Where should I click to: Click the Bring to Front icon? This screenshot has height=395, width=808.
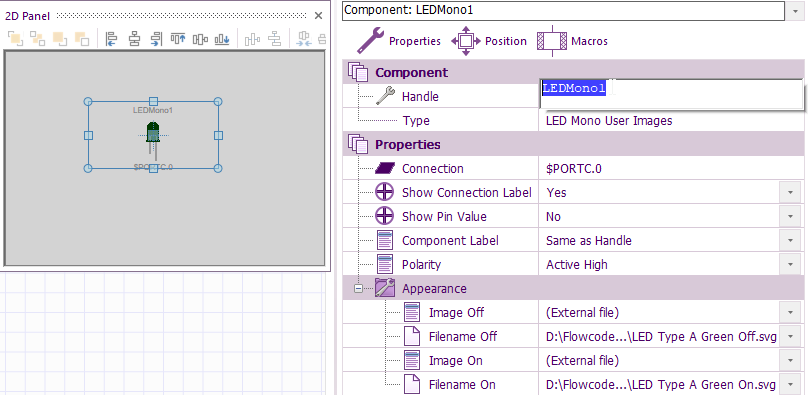(15, 39)
